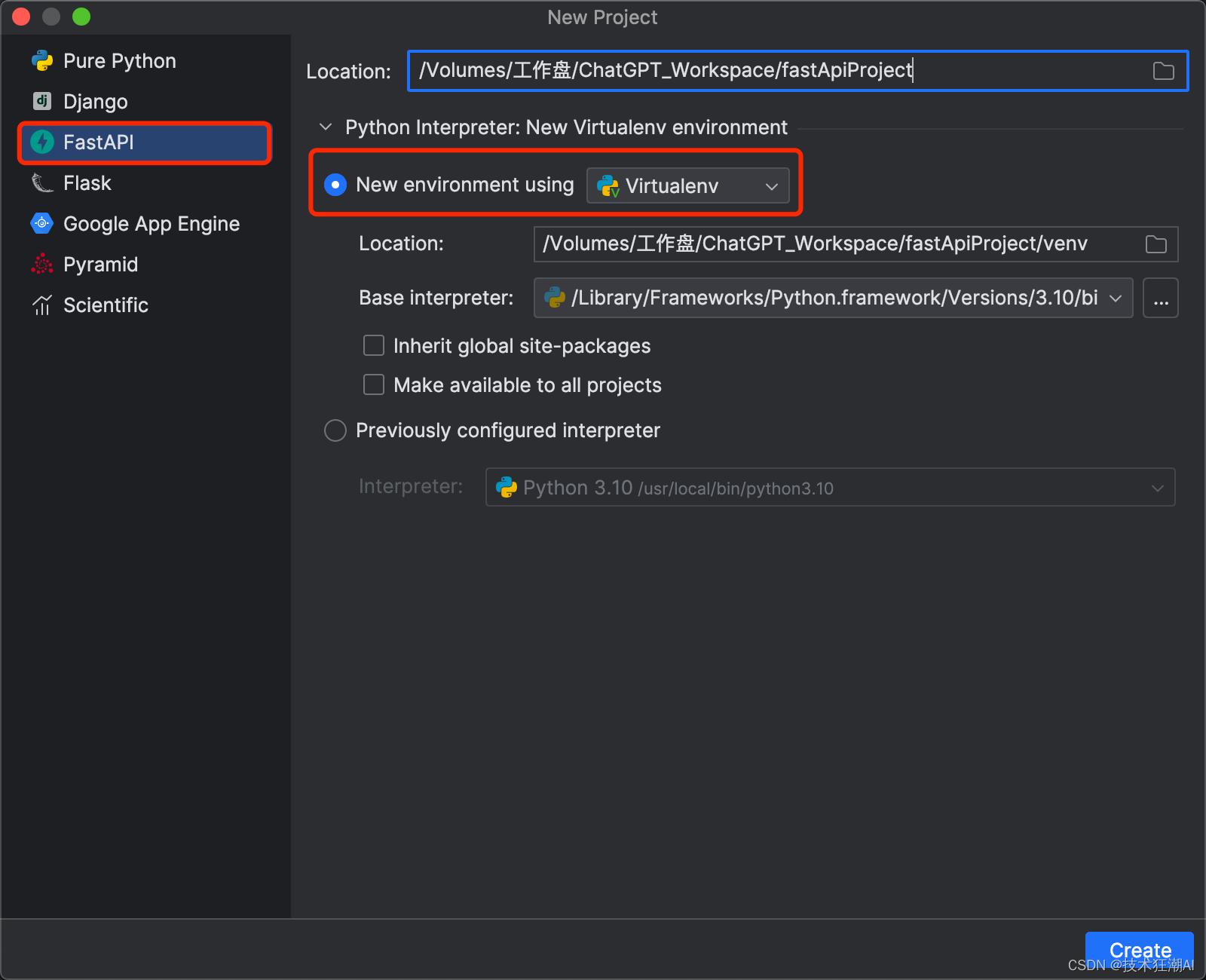Click the Base interpreter python icon
1206x980 pixels.
(x=555, y=297)
